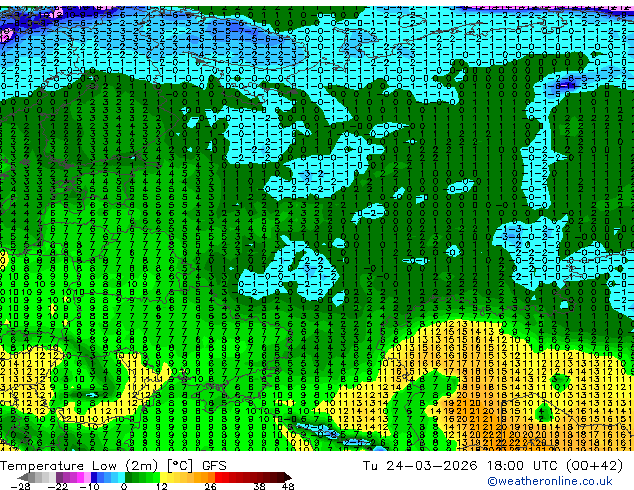
Task: Click the "-10" label on the color scale
Action: (x=90, y=486)
